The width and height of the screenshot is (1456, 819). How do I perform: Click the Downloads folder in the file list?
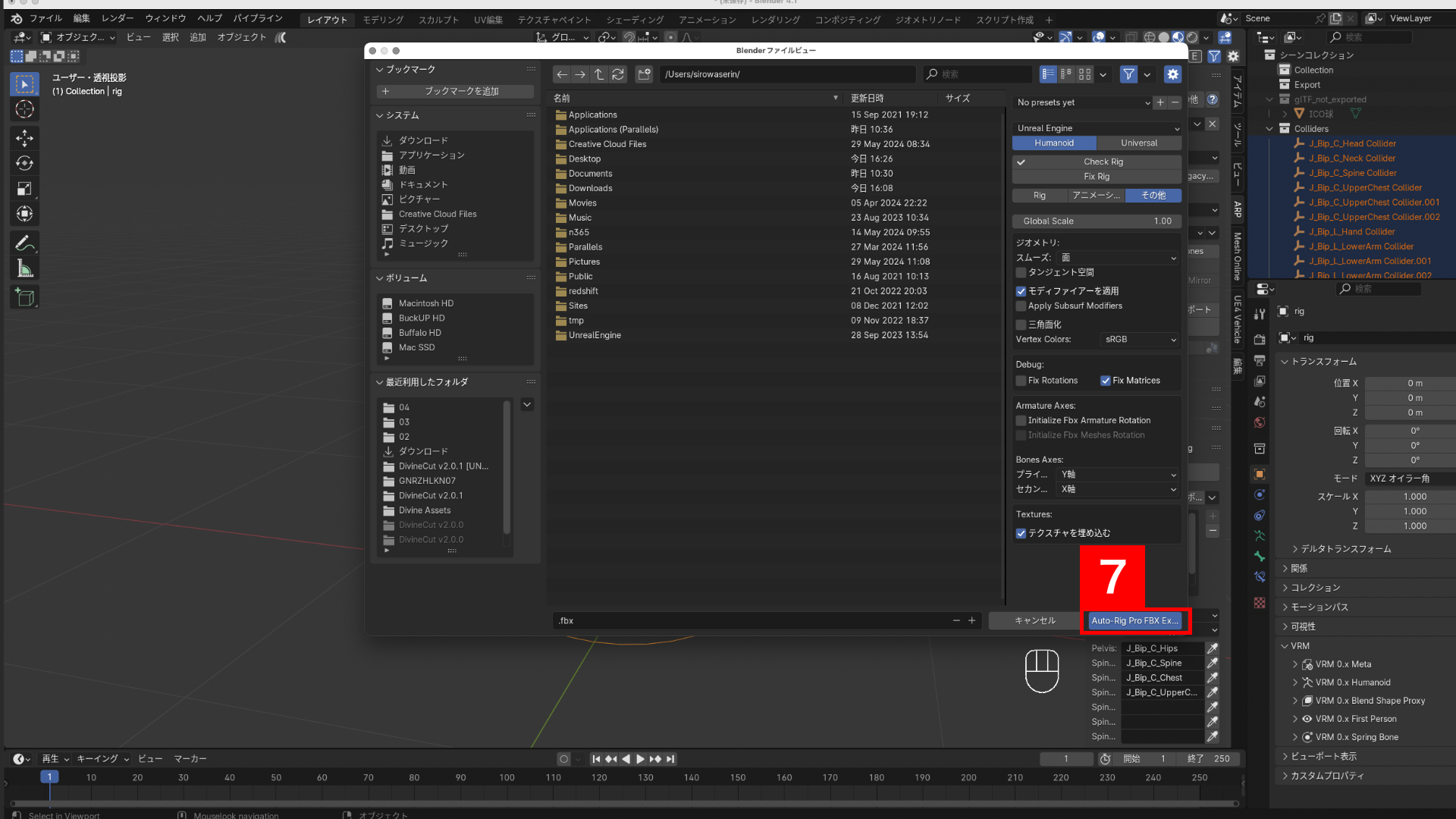pos(591,187)
